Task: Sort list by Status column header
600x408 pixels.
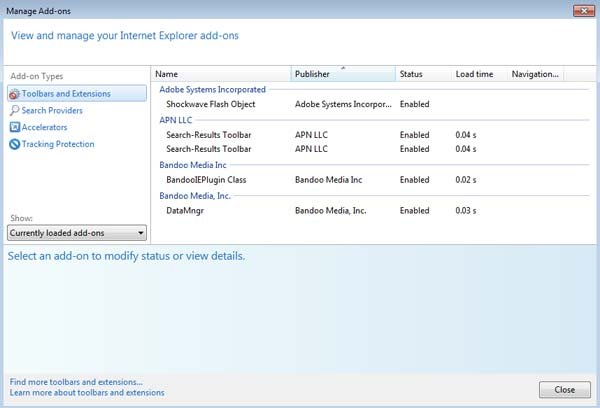Action: pos(424,74)
